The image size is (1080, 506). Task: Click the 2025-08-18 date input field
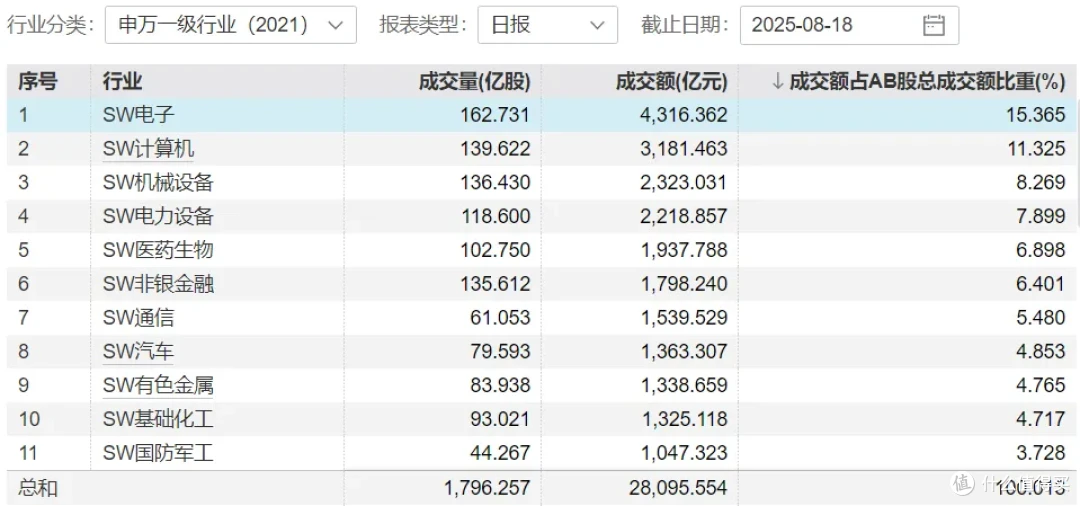849,25
